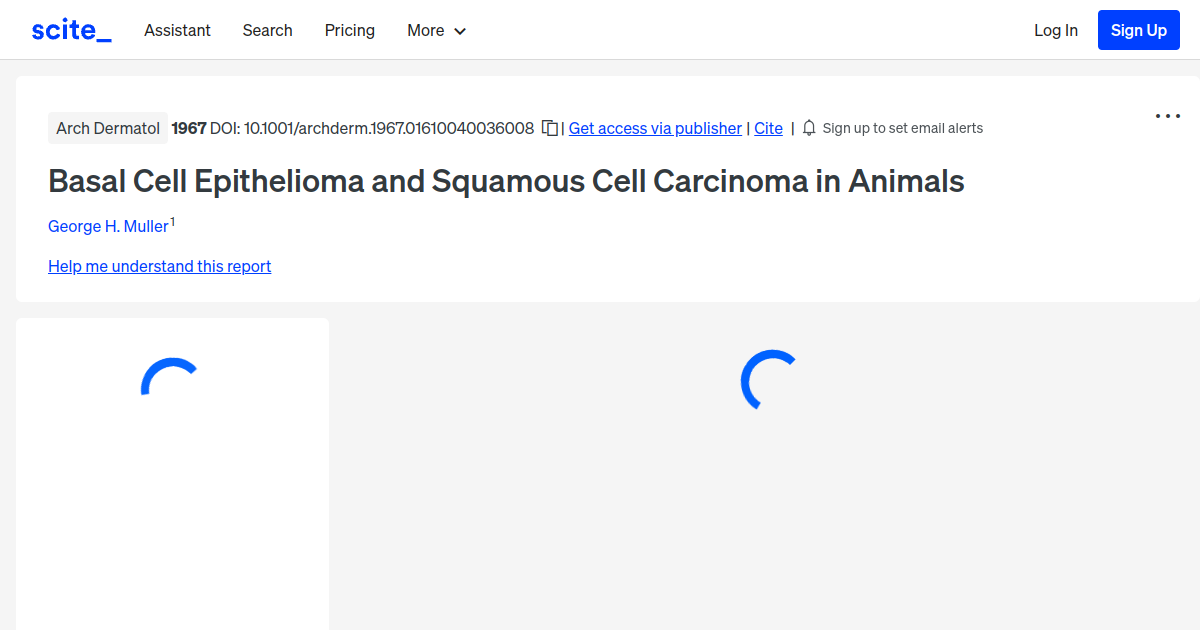Viewport: 1200px width, 630px height.
Task: Open the More navigation menu
Action: (x=428, y=31)
